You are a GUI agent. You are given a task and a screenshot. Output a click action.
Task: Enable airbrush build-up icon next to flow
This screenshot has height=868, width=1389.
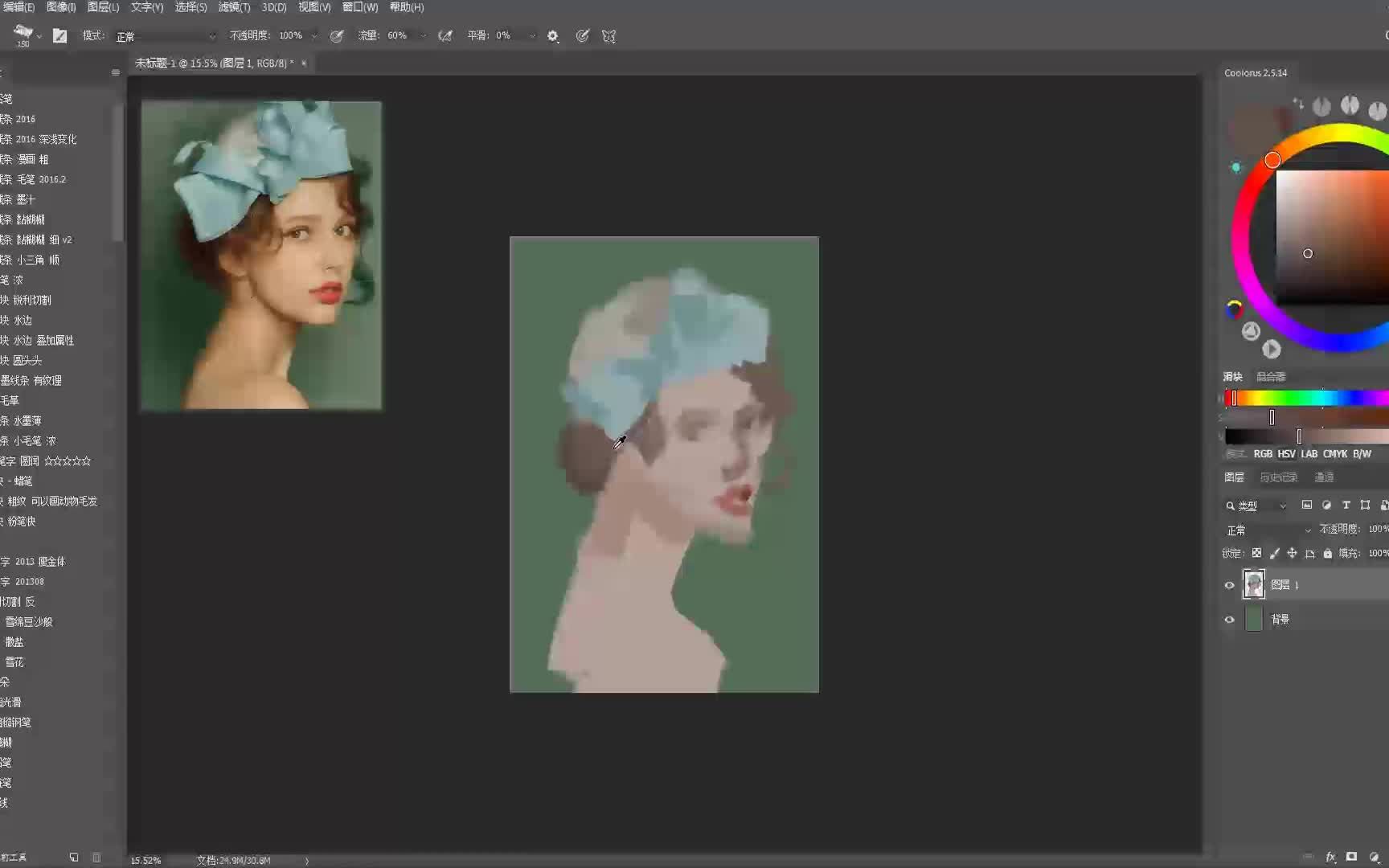click(445, 36)
